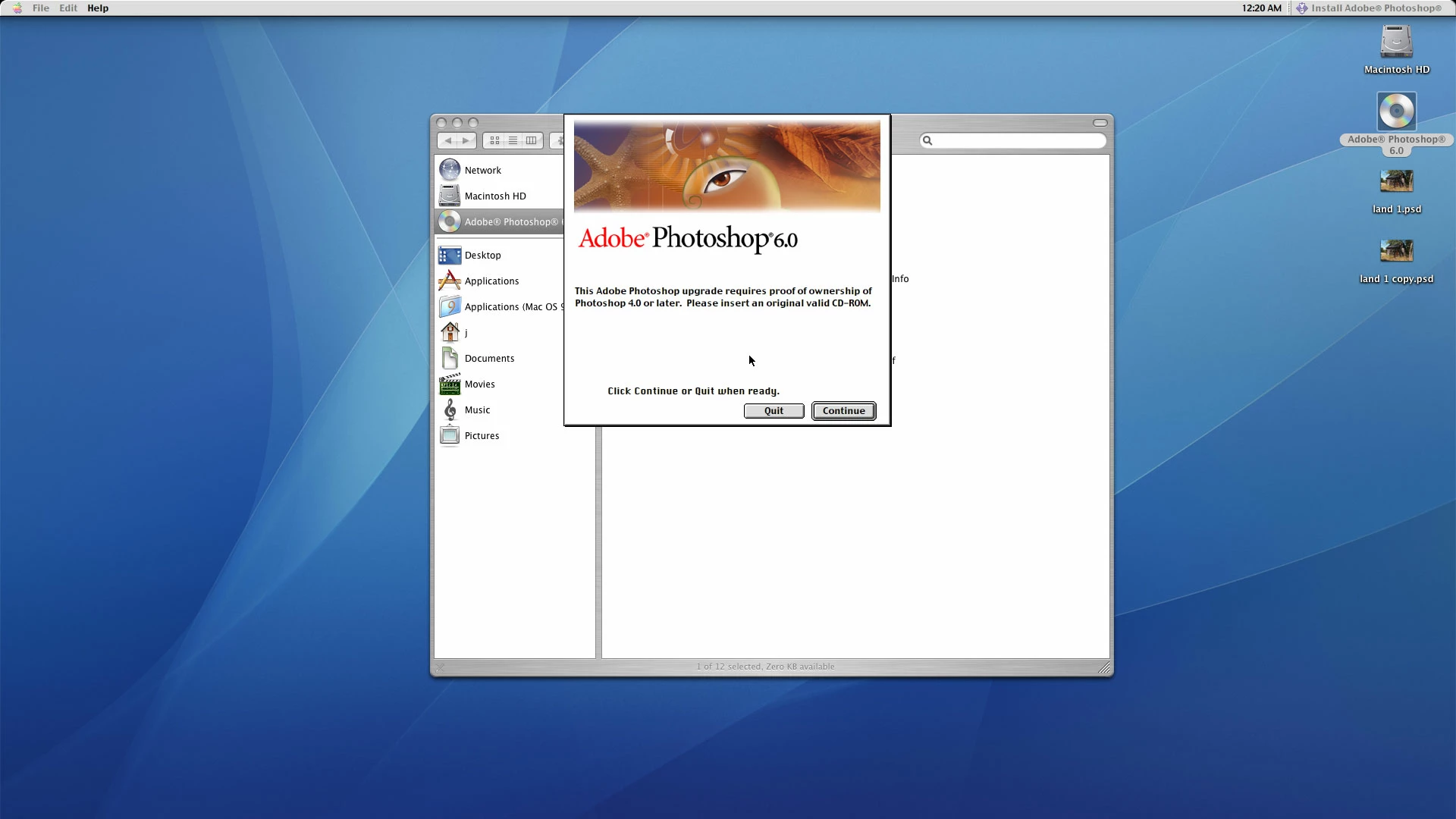Viewport: 1456px width, 819px height.
Task: Select Network in the Finder sidebar
Action: (x=482, y=171)
